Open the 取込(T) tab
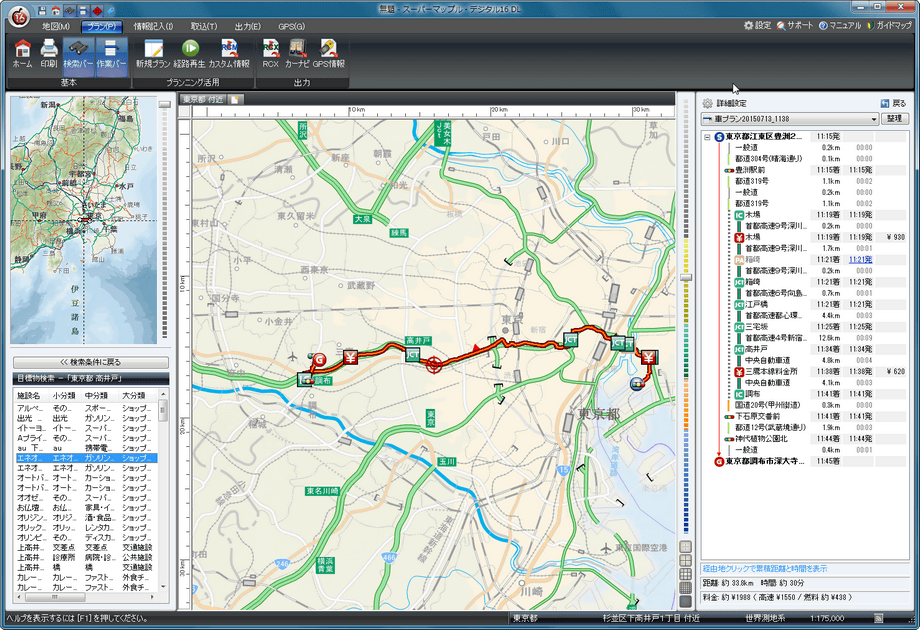 coord(204,26)
